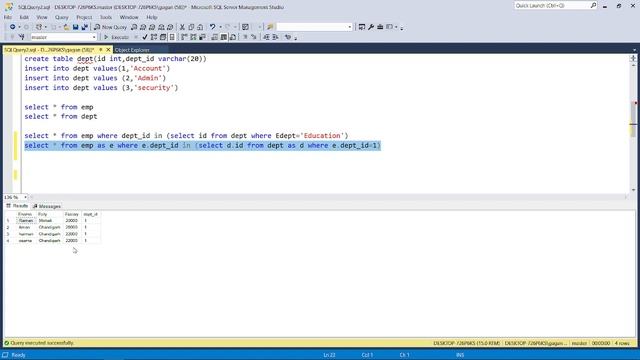Open the Window menu
The width and height of the screenshot is (640, 360).
pyautogui.click(x=129, y=17)
